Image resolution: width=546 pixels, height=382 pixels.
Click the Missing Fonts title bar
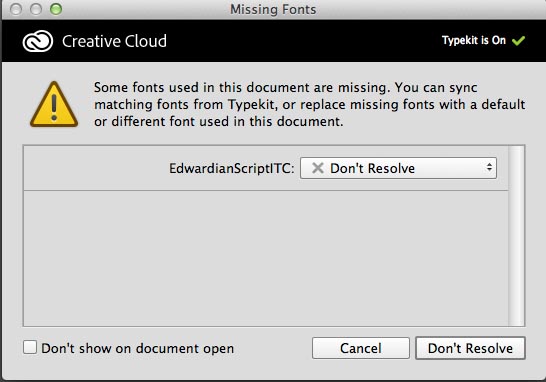point(273,9)
